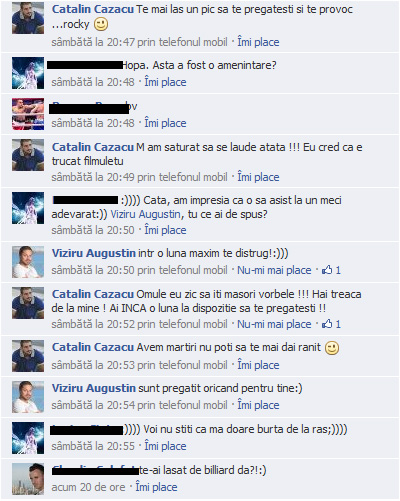
Task: Click thumbs-up icon on the 20:50 Viziru comment
Action: (x=327, y=270)
